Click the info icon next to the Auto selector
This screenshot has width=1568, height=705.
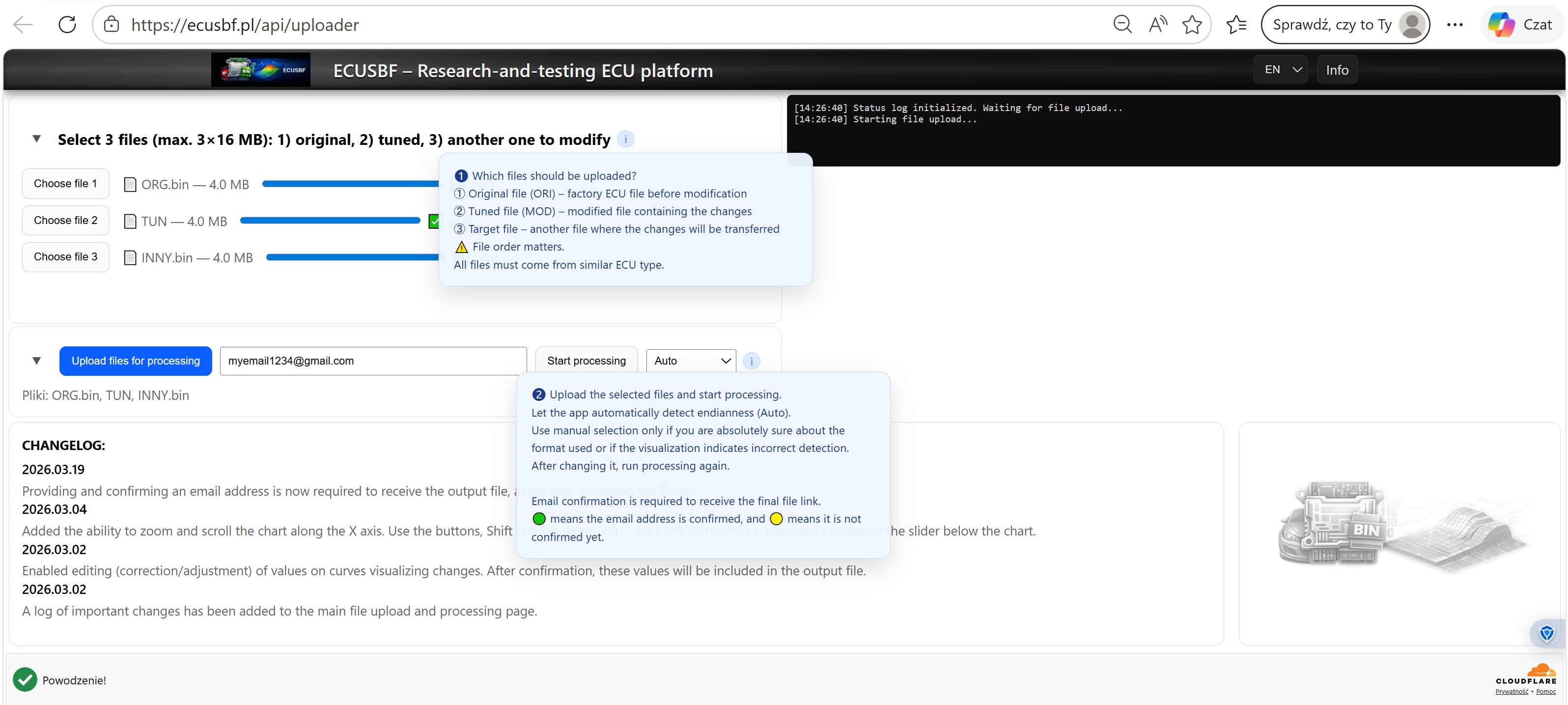pos(751,361)
